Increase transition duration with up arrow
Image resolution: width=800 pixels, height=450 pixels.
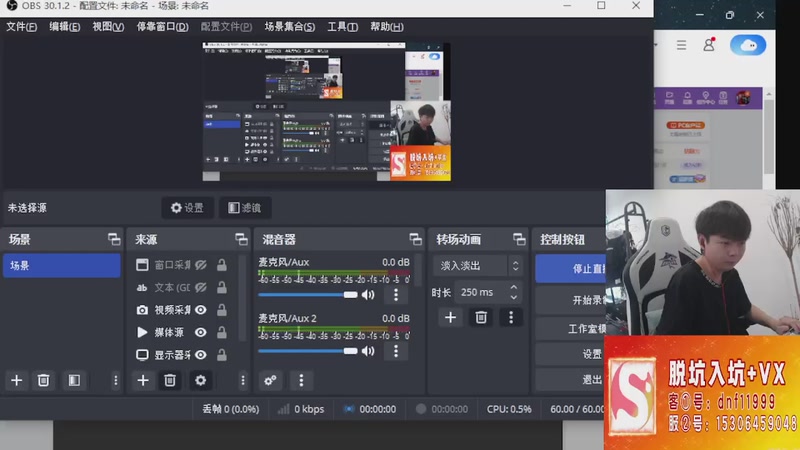coord(514,287)
